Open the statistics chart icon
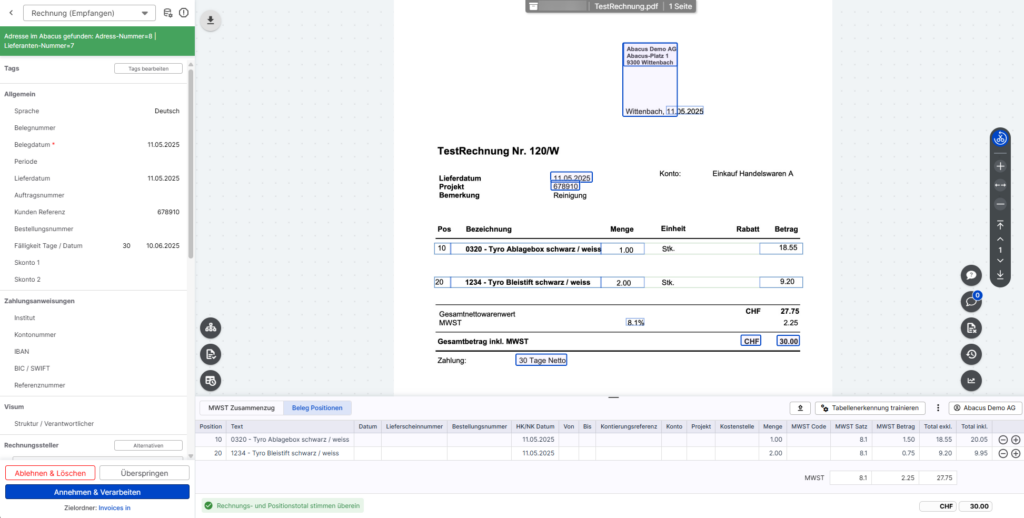This screenshot has width=1024, height=518. click(970, 380)
